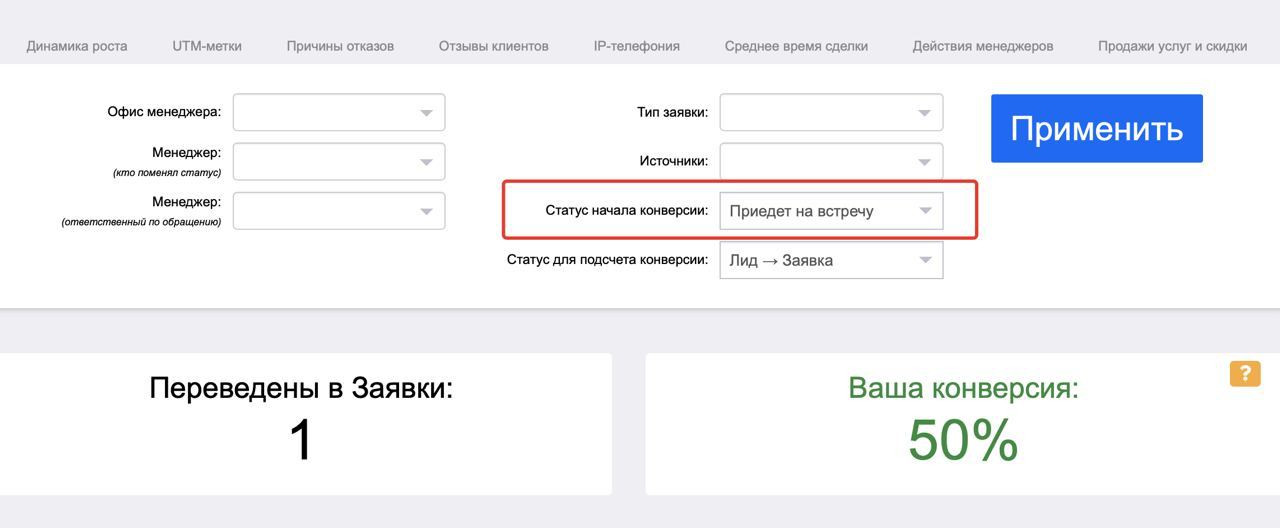Open the Менеджер (кто поменял статус) dropdown
This screenshot has width=1280, height=528.
pos(339,162)
